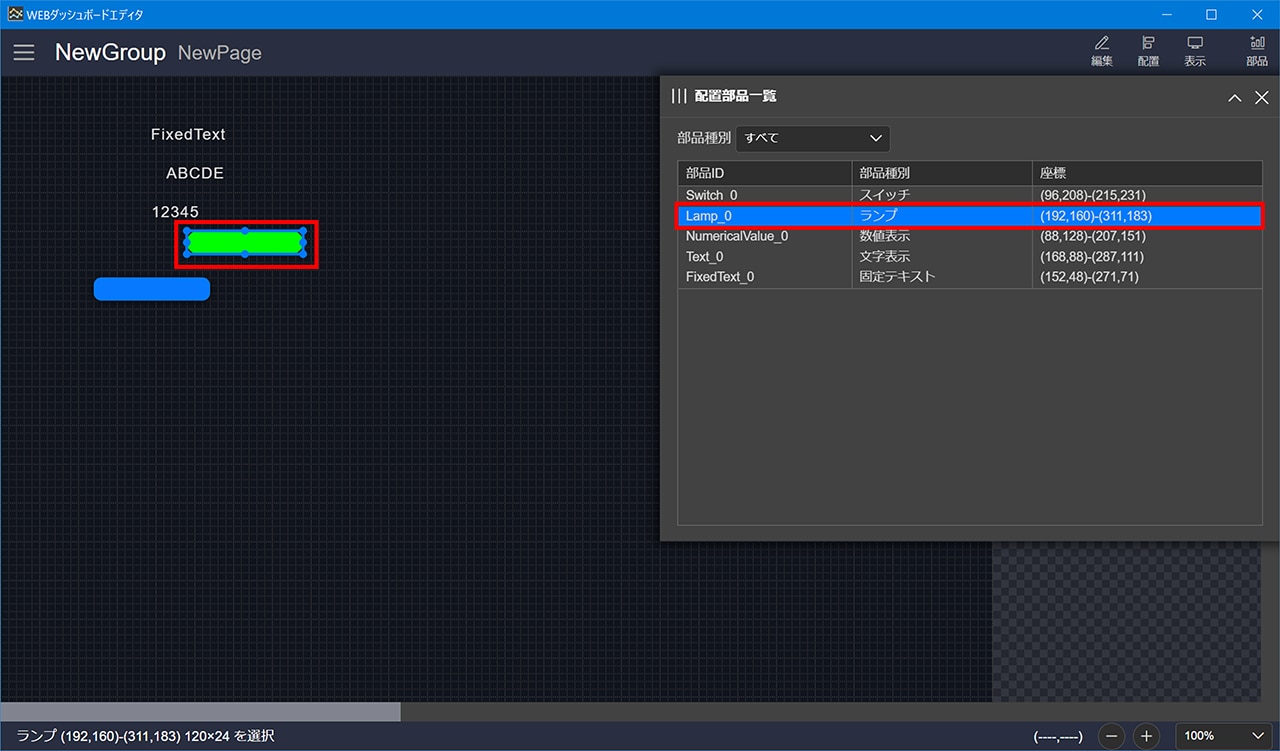Select the green lamp part on canvas
Screen dimensions: 1280x751
point(245,243)
